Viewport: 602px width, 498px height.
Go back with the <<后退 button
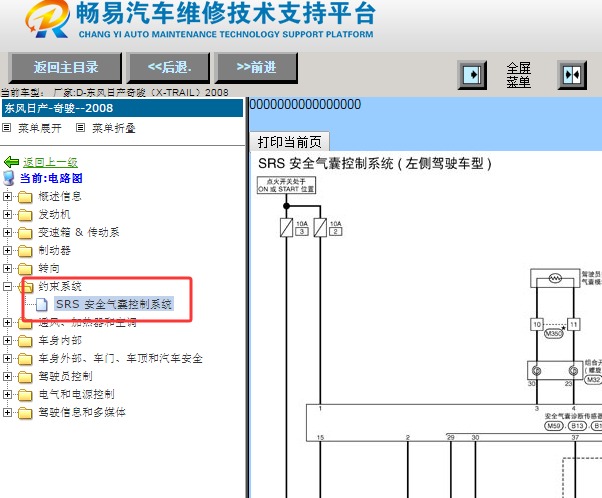point(169,68)
